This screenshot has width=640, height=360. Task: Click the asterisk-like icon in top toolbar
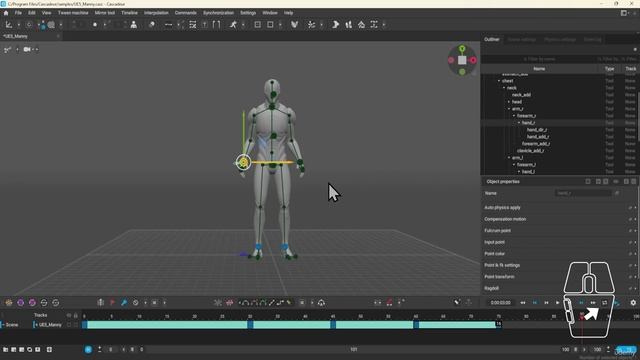pyautogui.click(x=311, y=25)
